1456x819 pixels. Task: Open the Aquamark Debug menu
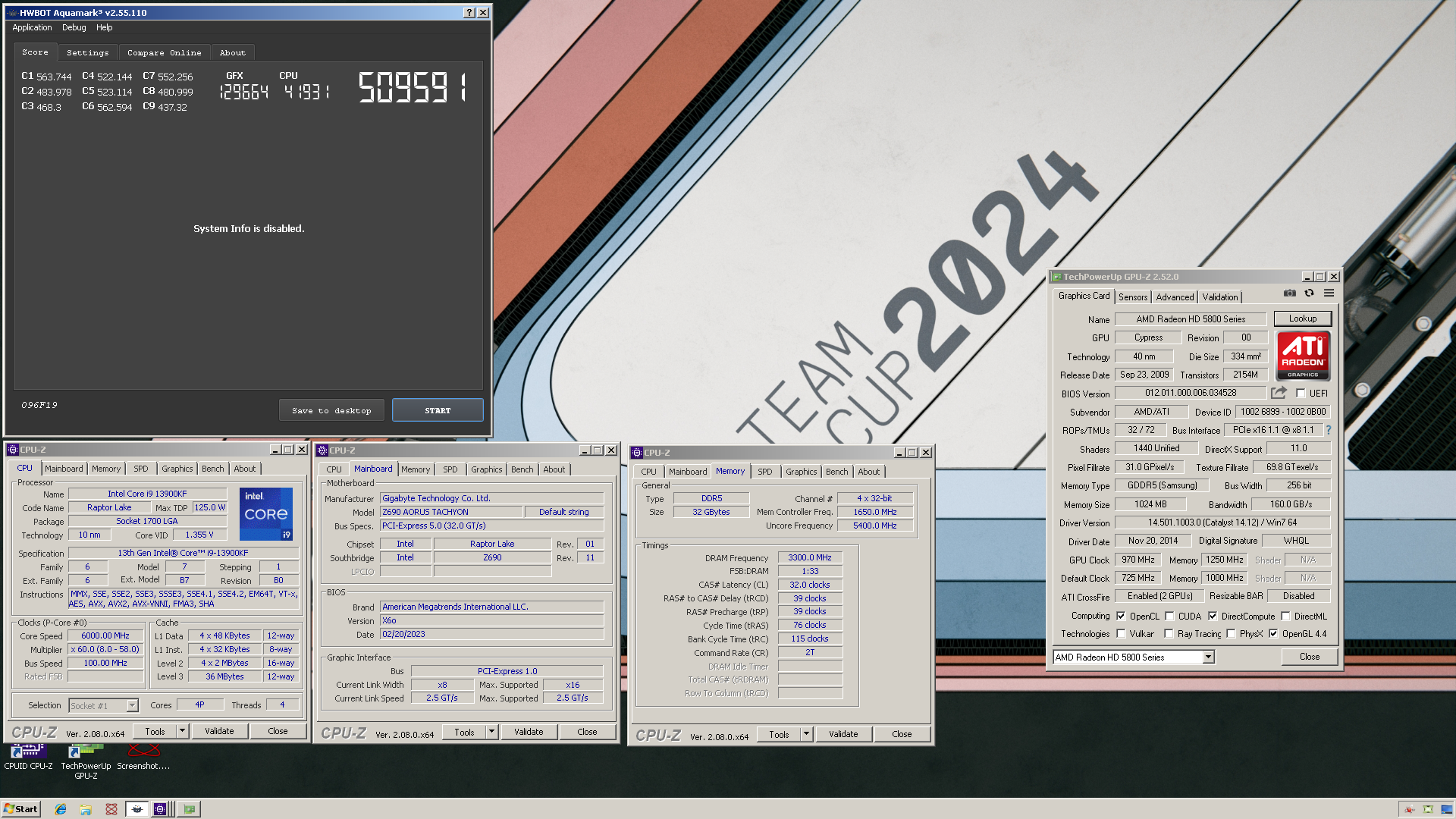pos(74,27)
